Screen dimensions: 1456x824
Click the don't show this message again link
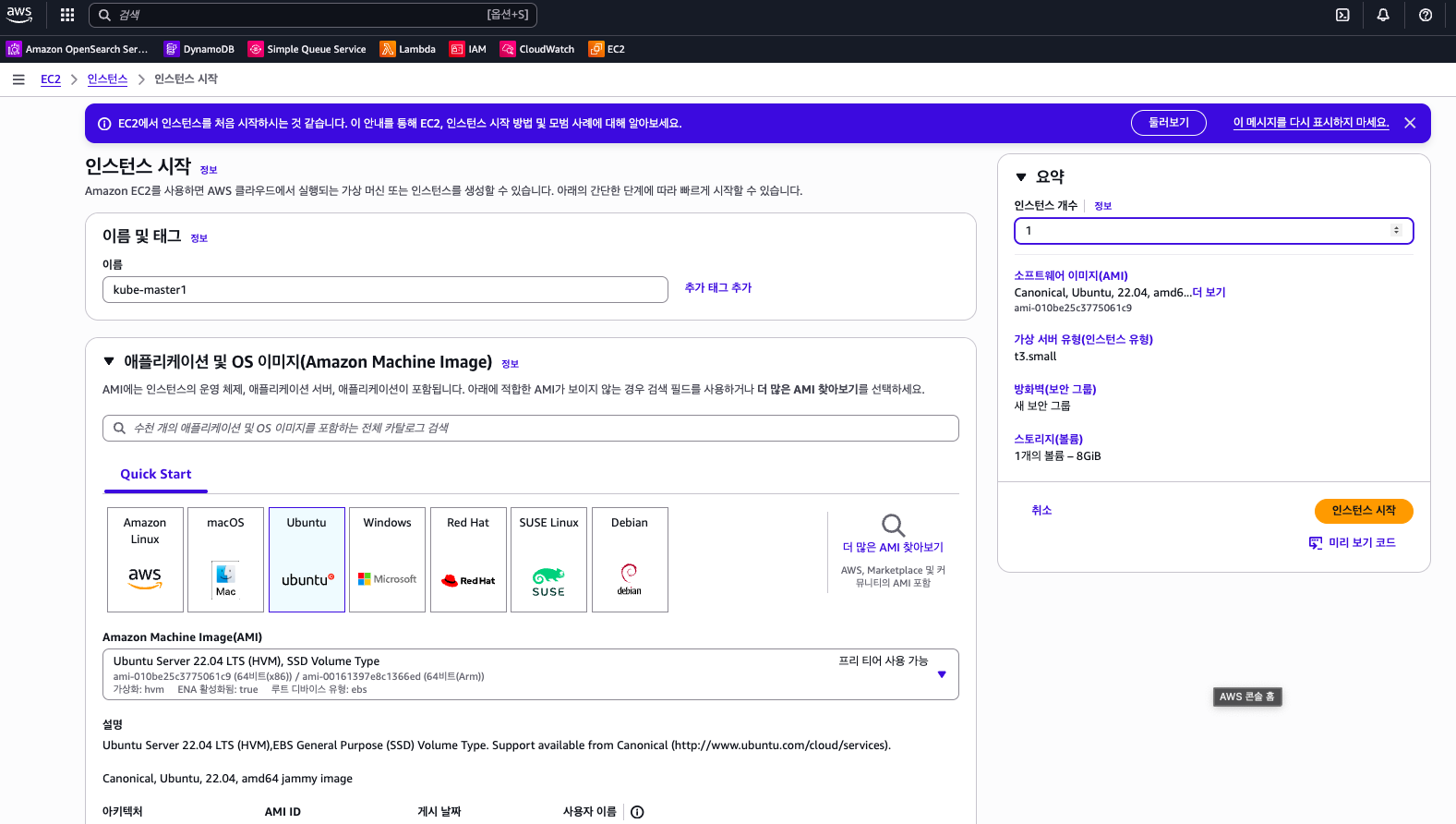point(1311,123)
